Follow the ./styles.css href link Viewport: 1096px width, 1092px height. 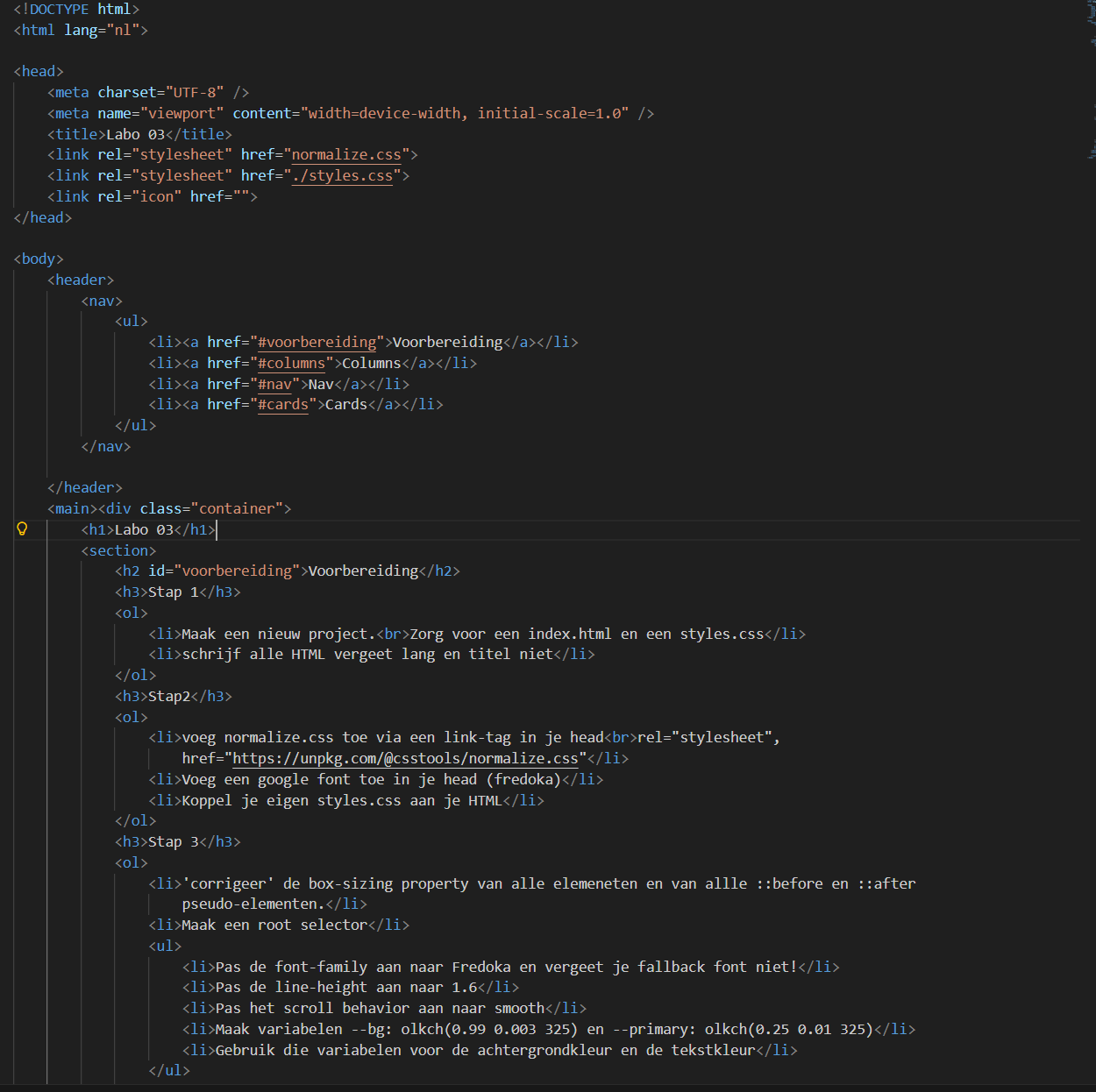342,176
